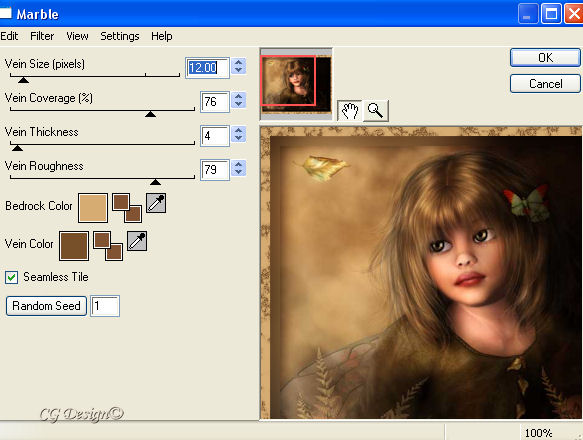Open the View menu
This screenshot has width=583, height=440.
click(x=77, y=36)
